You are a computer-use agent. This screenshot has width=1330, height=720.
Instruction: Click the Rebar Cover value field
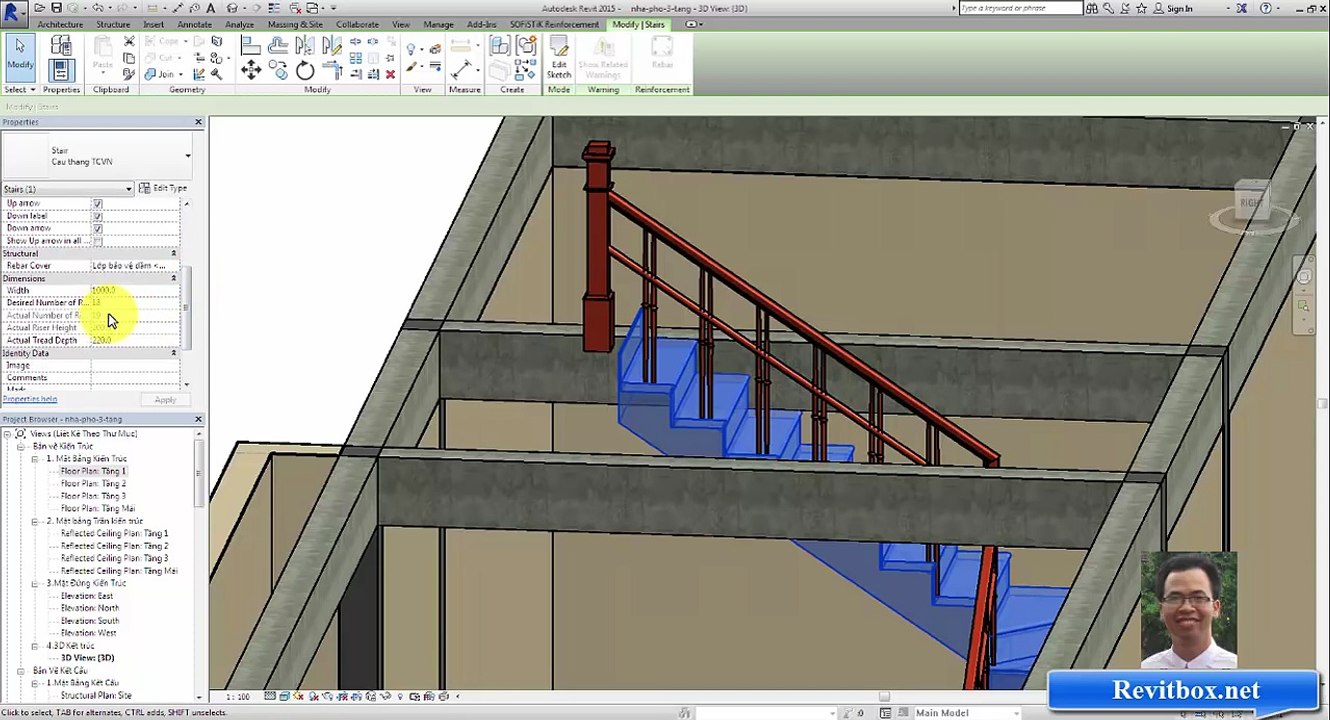[134, 266]
